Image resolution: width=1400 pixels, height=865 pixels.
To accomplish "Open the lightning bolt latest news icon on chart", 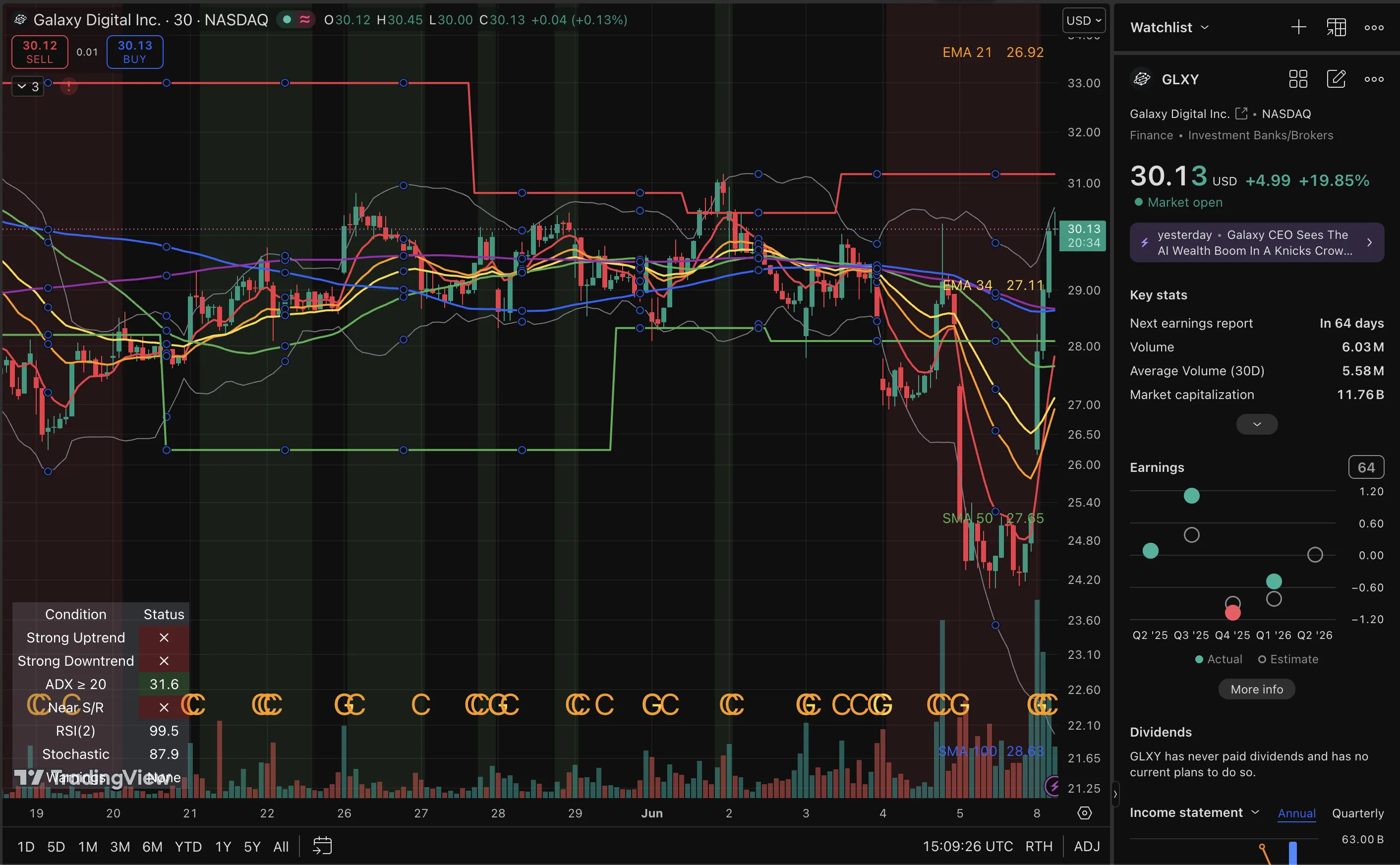I will [1052, 786].
